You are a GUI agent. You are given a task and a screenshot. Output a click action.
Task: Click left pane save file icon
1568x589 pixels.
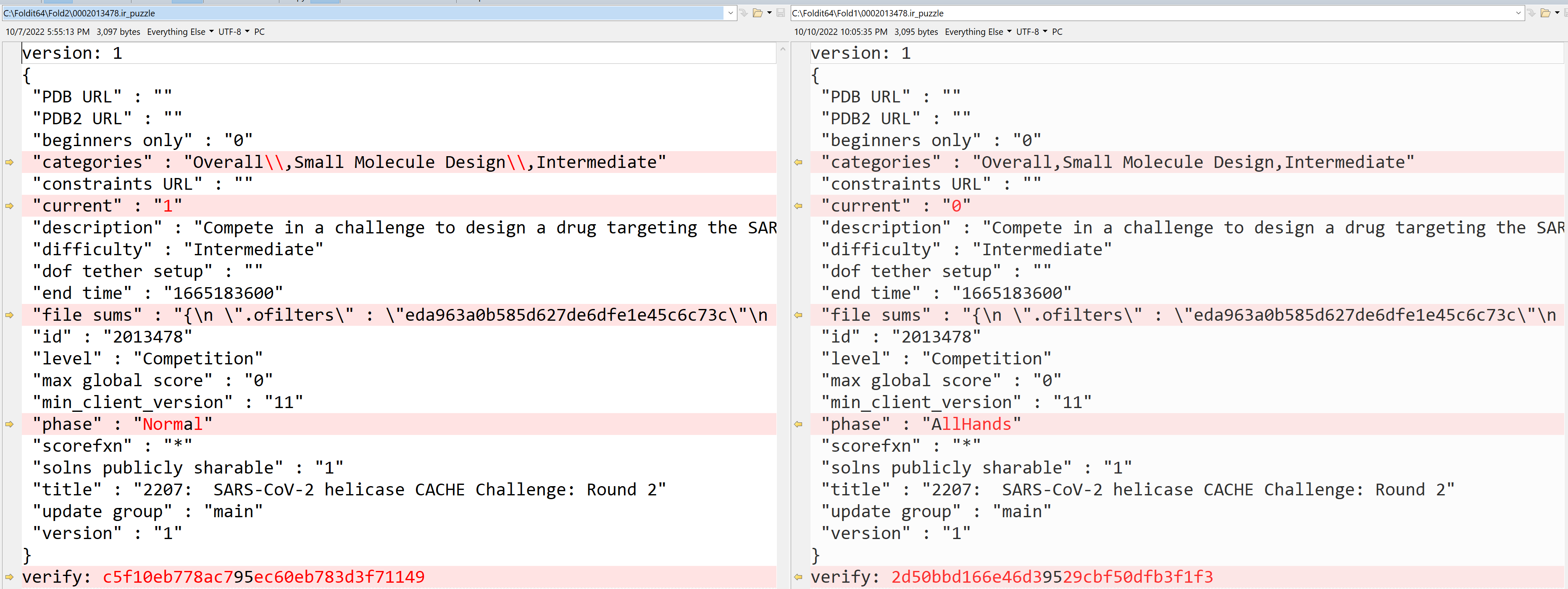click(780, 13)
